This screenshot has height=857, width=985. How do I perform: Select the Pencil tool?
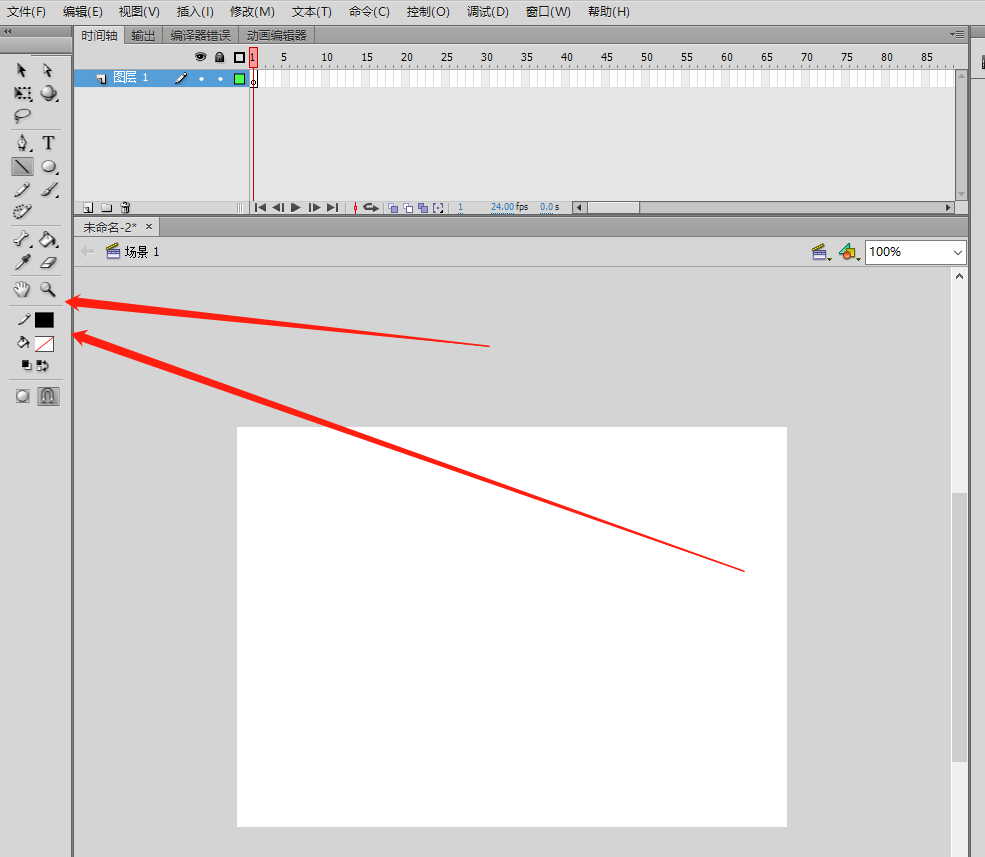[x=22, y=190]
